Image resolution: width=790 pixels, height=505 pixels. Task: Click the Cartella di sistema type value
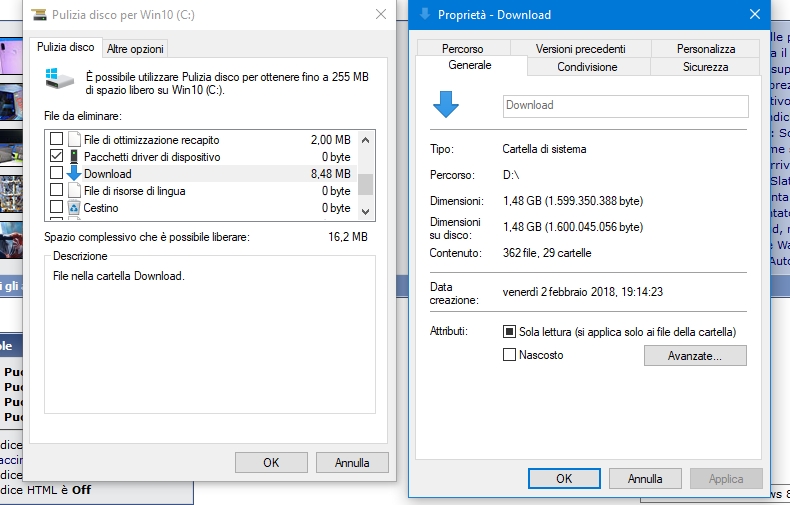click(545, 149)
